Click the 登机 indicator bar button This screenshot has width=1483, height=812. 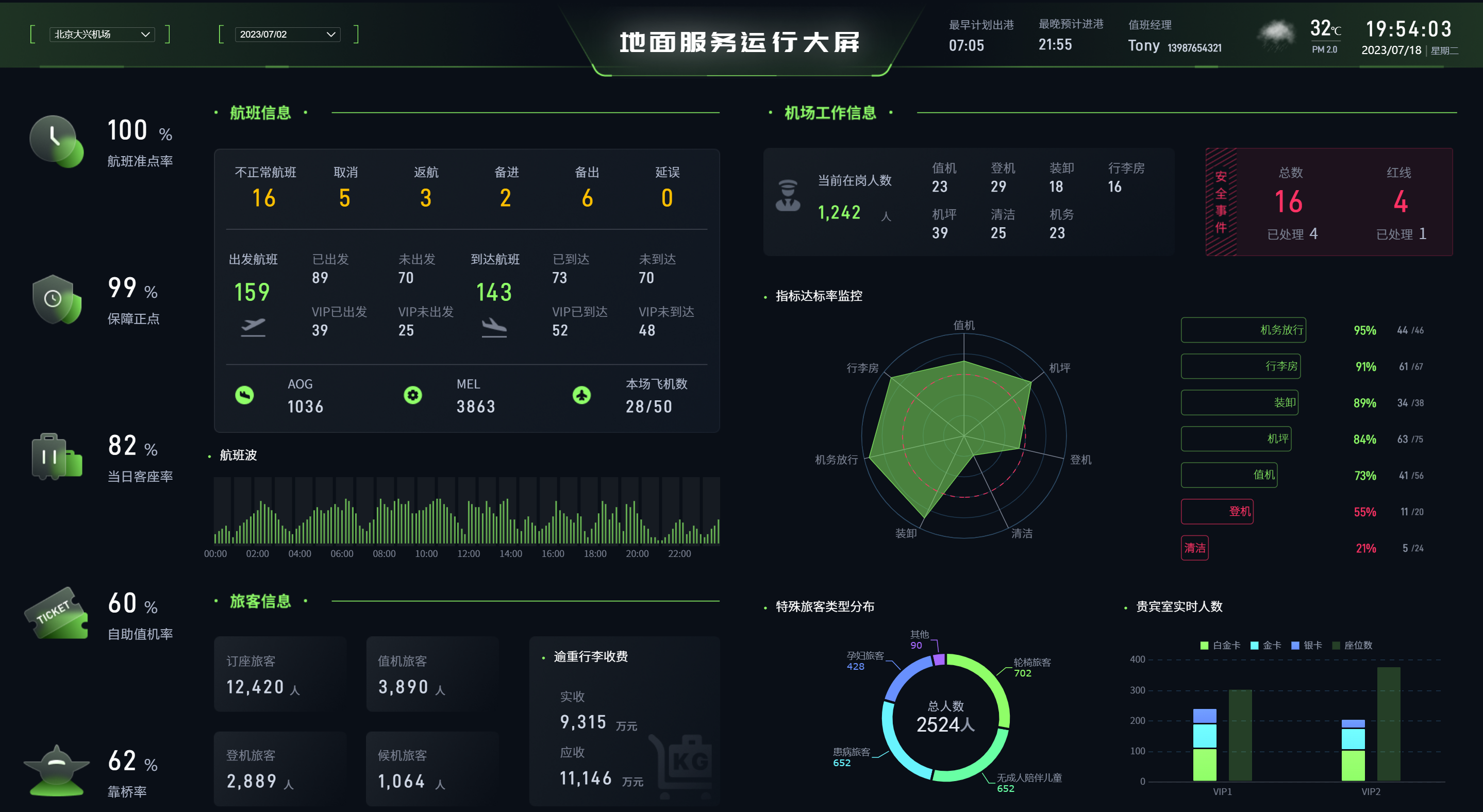(x=1217, y=512)
